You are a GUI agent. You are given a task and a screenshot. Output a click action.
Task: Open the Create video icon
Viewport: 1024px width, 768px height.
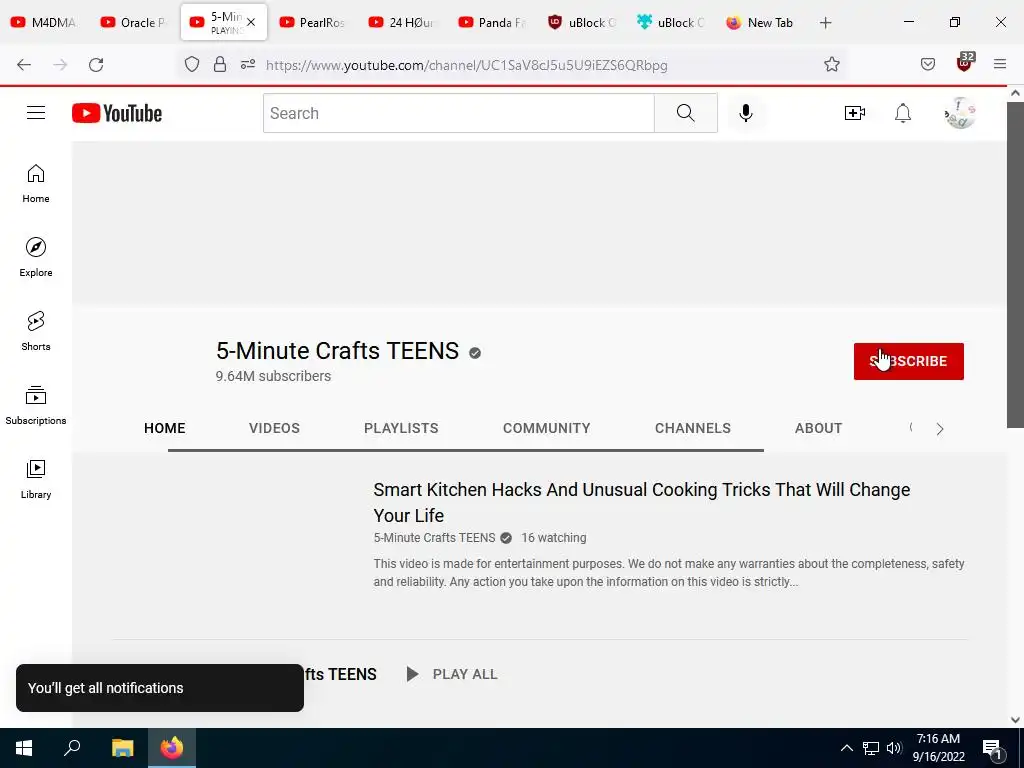click(854, 113)
